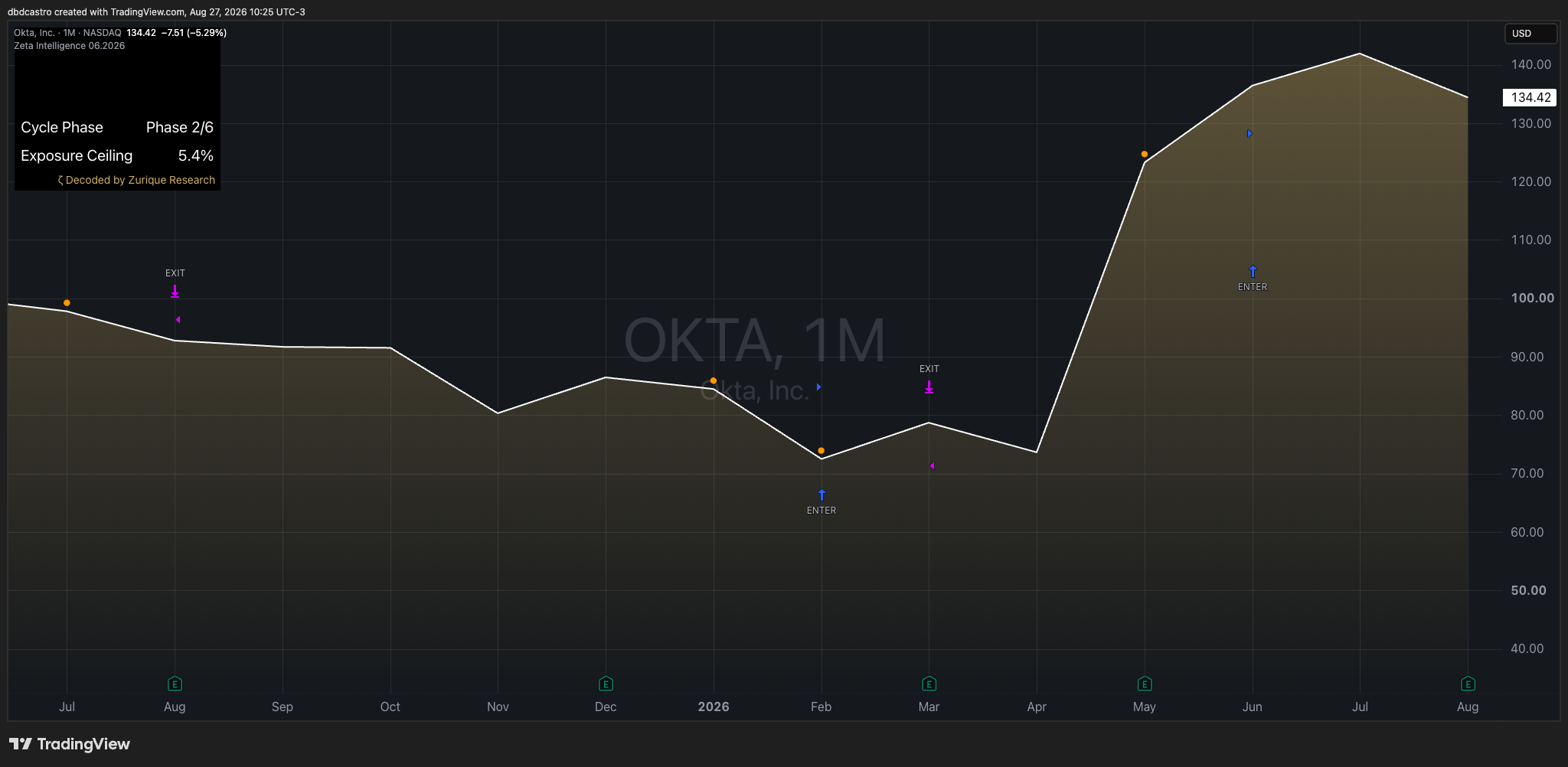Click the 134.42 current price label
The image size is (1568, 767).
tap(1530, 97)
